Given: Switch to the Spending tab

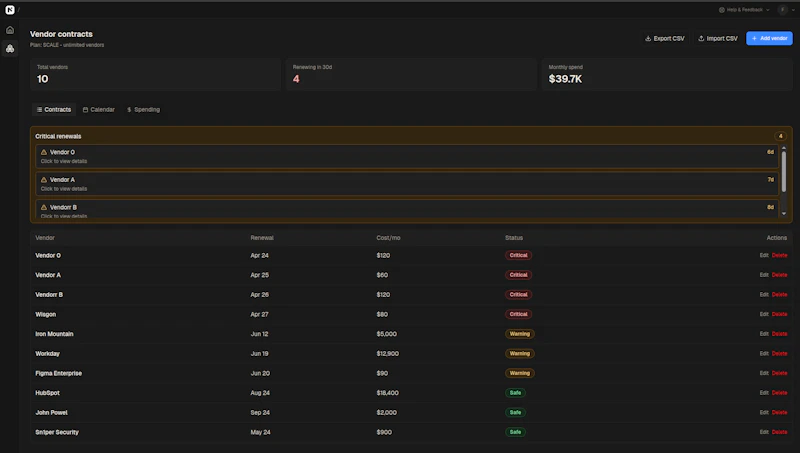Looking at the screenshot, I should point(143,110).
